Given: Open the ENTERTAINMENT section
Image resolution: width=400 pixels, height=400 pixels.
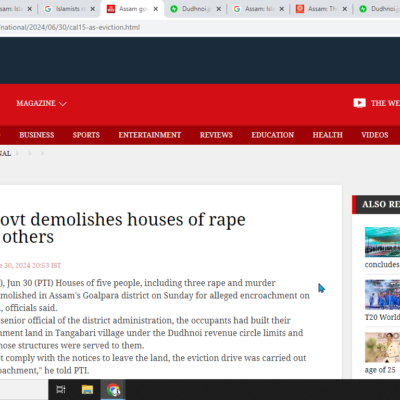Looking at the screenshot, I should 150,135.
